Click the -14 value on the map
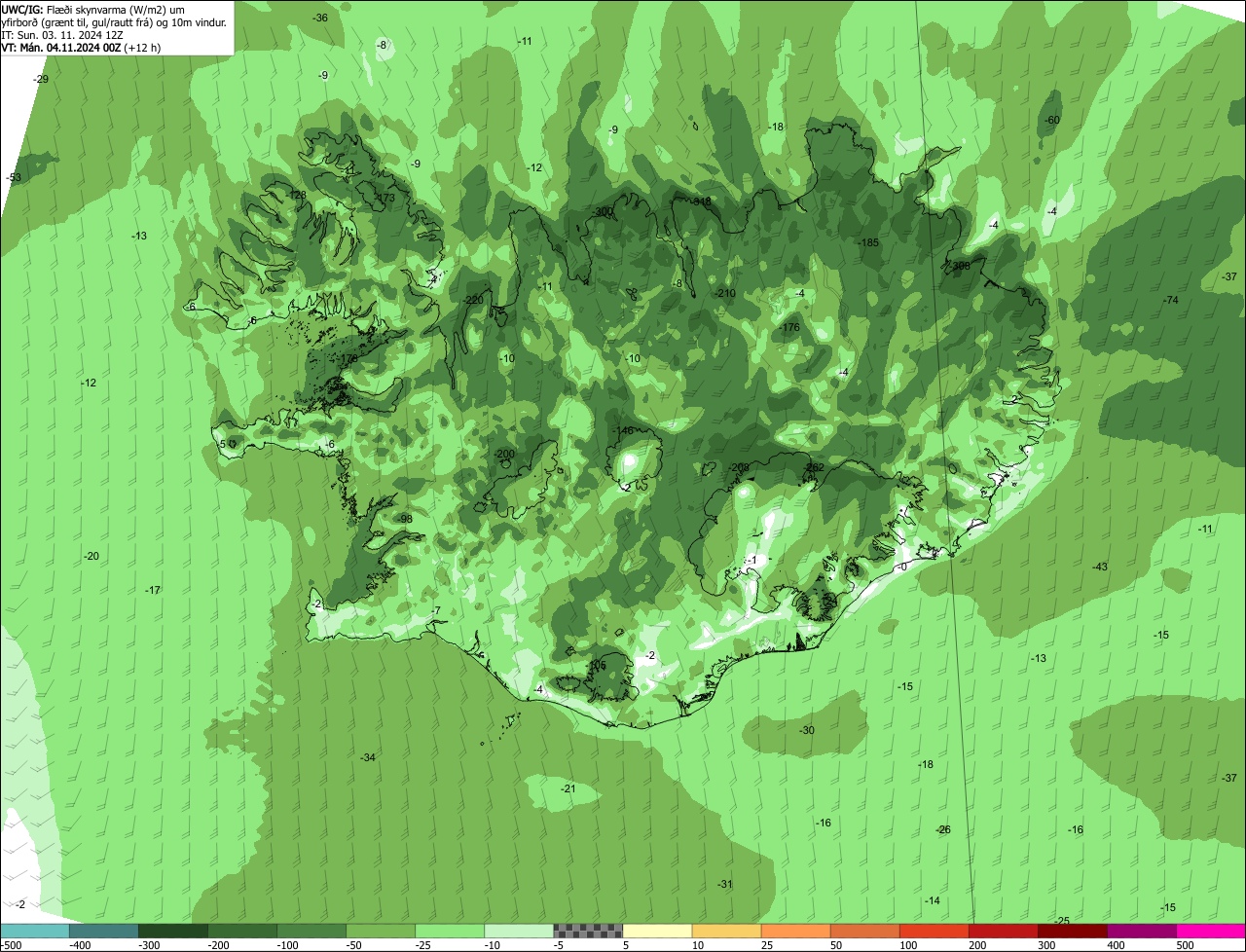The image size is (1246, 952). (933, 901)
